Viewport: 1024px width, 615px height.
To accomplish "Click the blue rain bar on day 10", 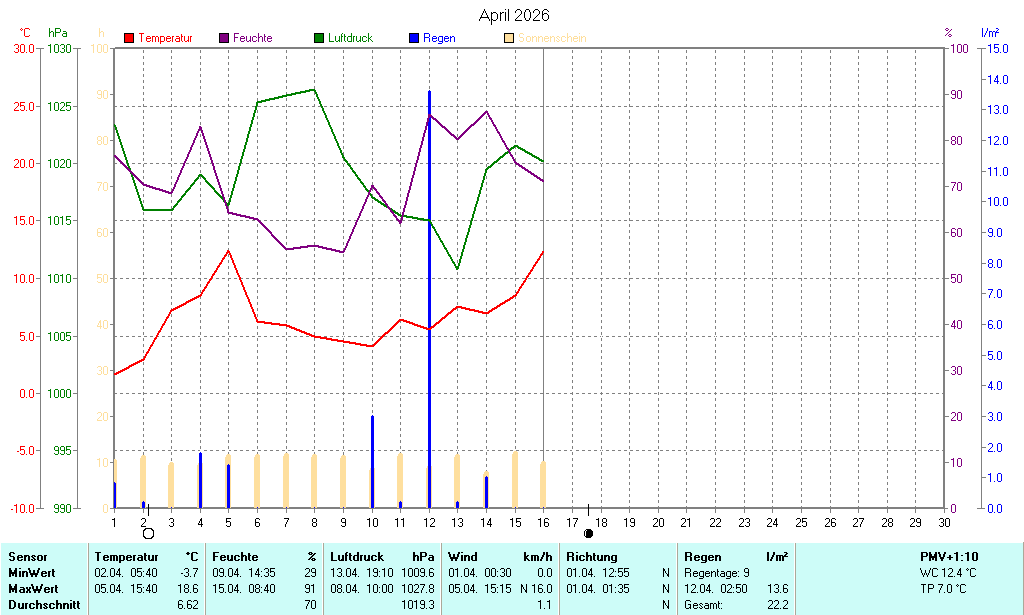I will click(372, 460).
